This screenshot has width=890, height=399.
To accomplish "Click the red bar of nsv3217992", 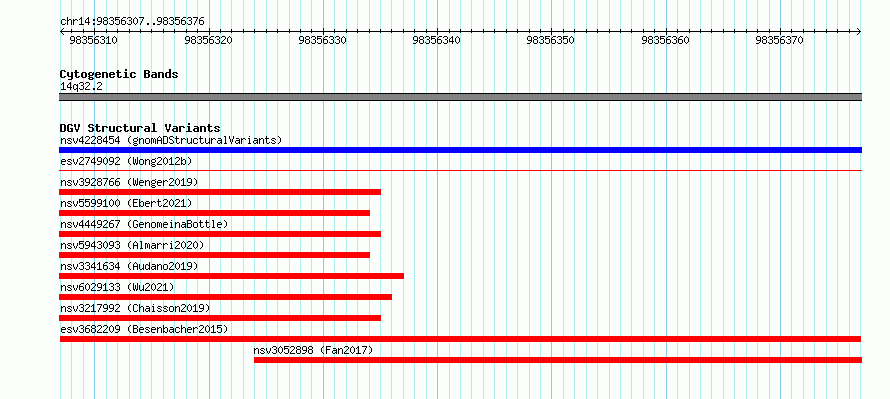I will (x=220, y=318).
